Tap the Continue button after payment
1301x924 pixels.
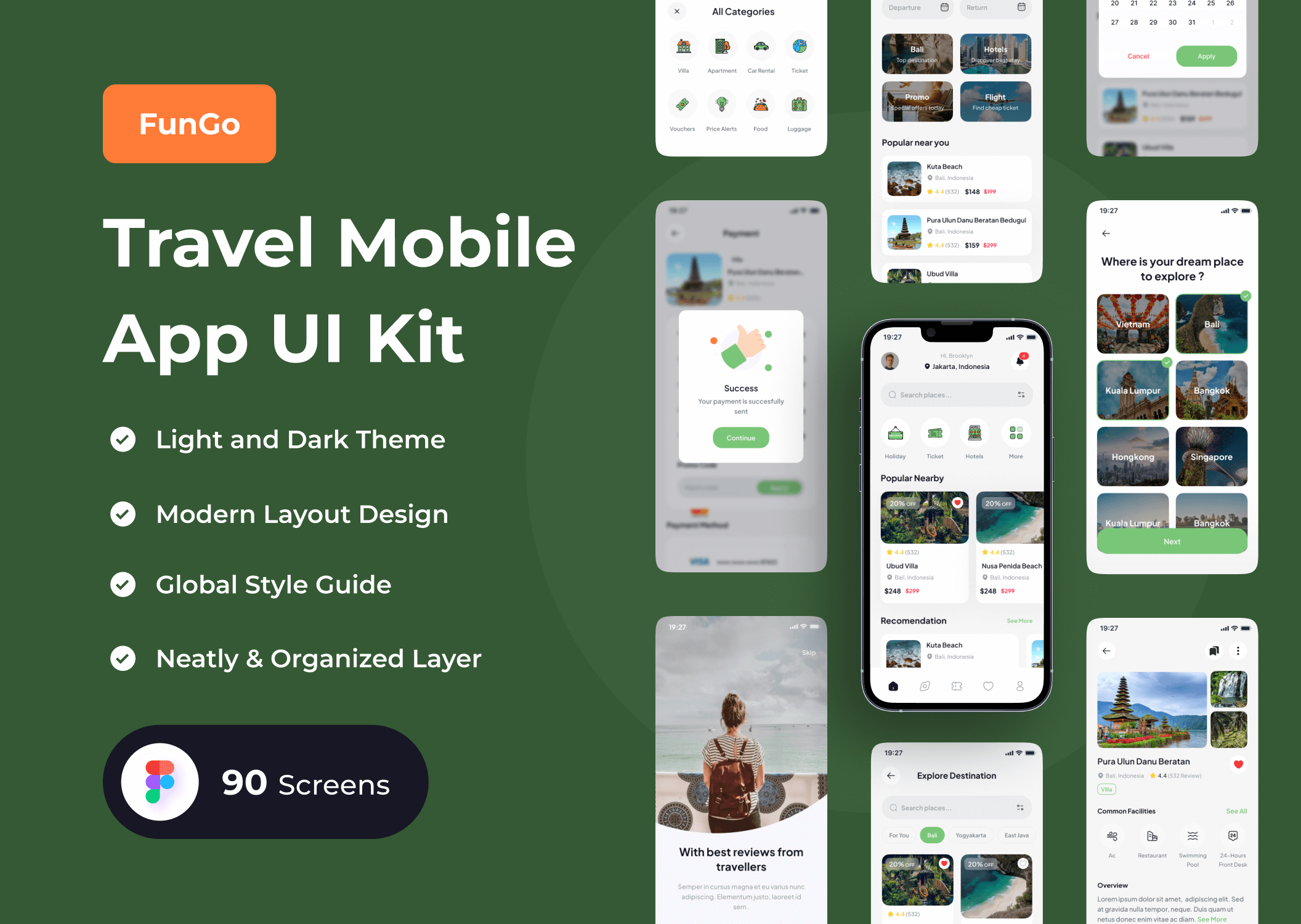[x=740, y=438]
